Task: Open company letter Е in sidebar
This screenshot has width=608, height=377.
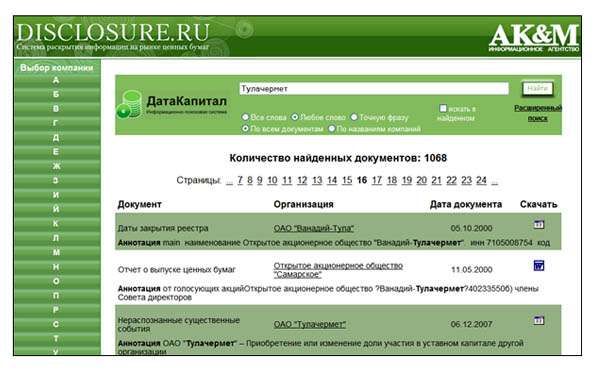Action: 57,152
